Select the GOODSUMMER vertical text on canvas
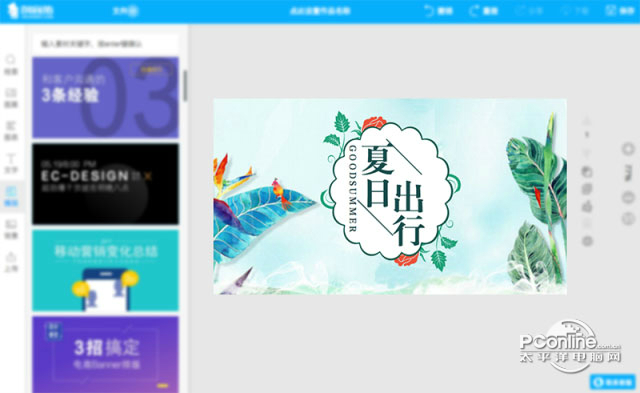Image resolution: width=640 pixels, height=393 pixels. click(352, 188)
